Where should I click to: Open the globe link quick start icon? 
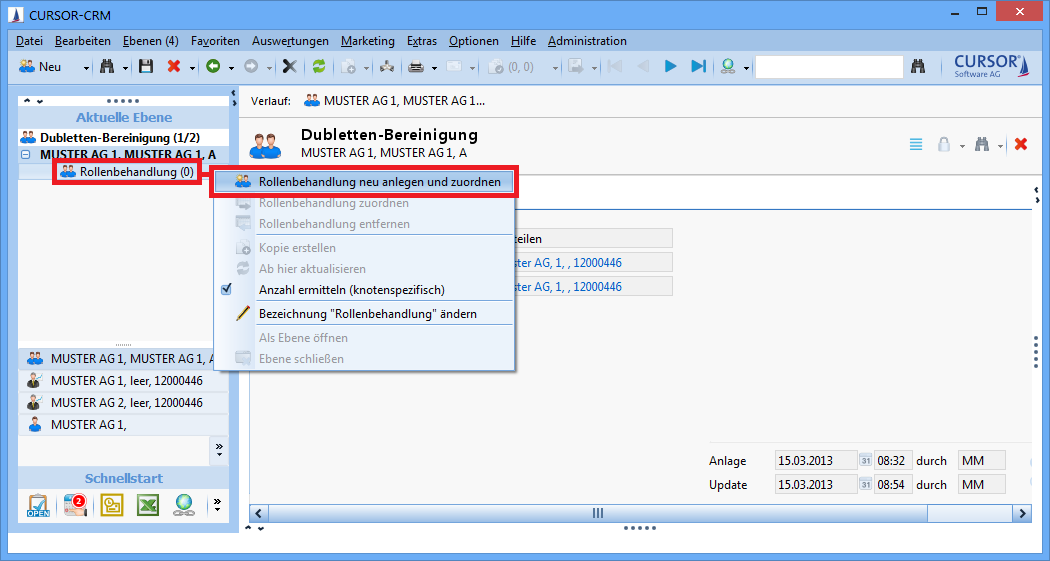[184, 505]
